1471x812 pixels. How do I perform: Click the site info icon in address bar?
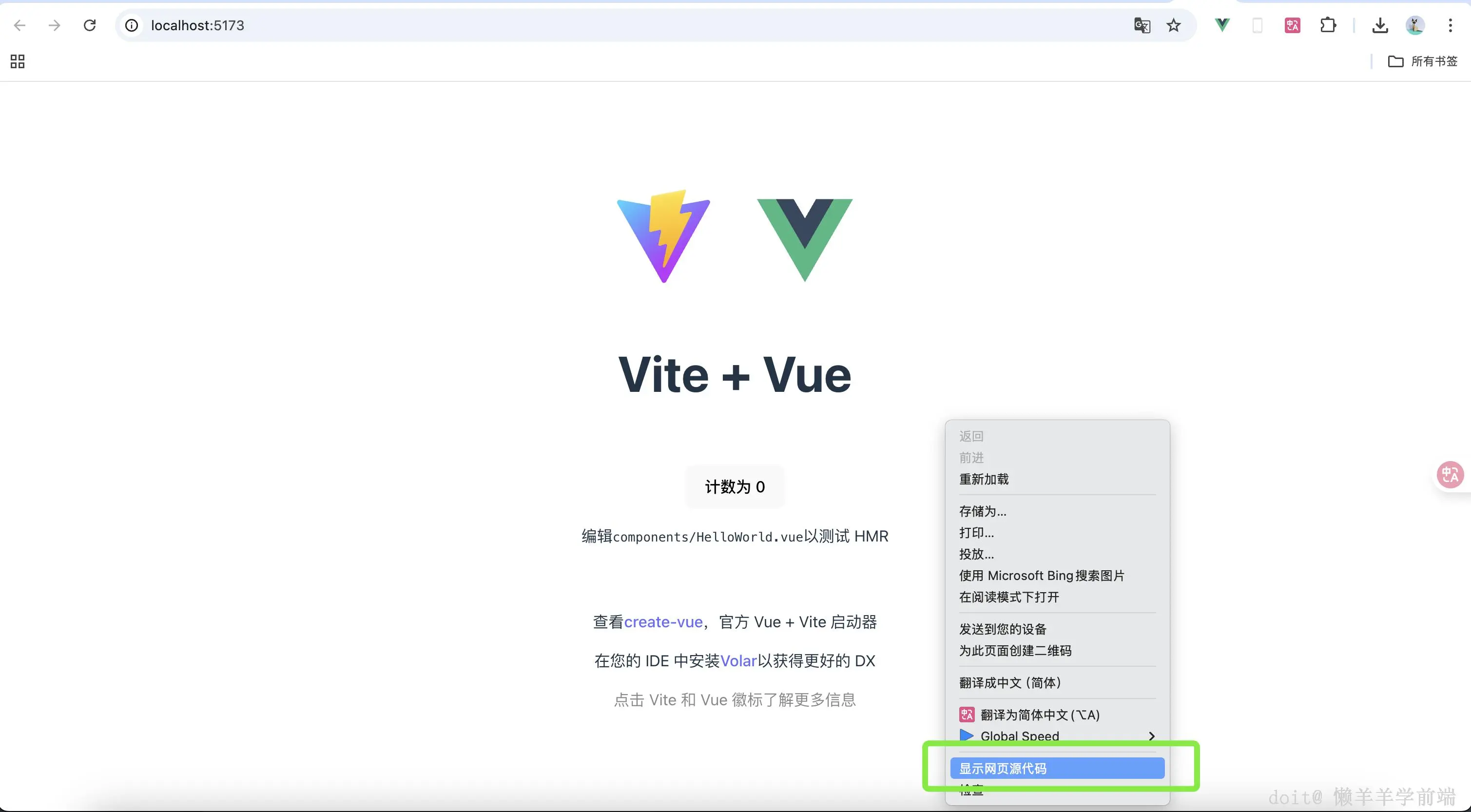coord(132,25)
